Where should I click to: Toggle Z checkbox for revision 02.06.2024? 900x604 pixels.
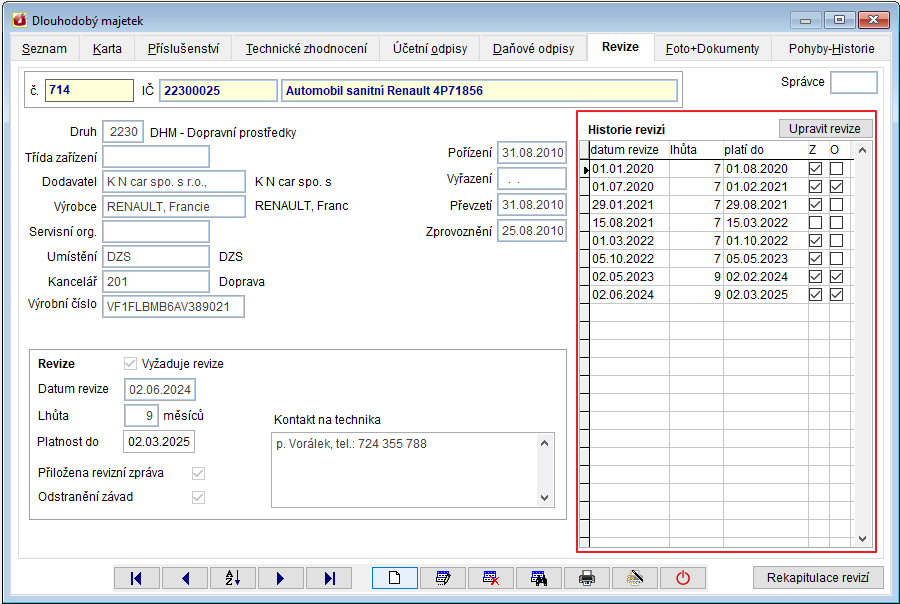coord(815,295)
